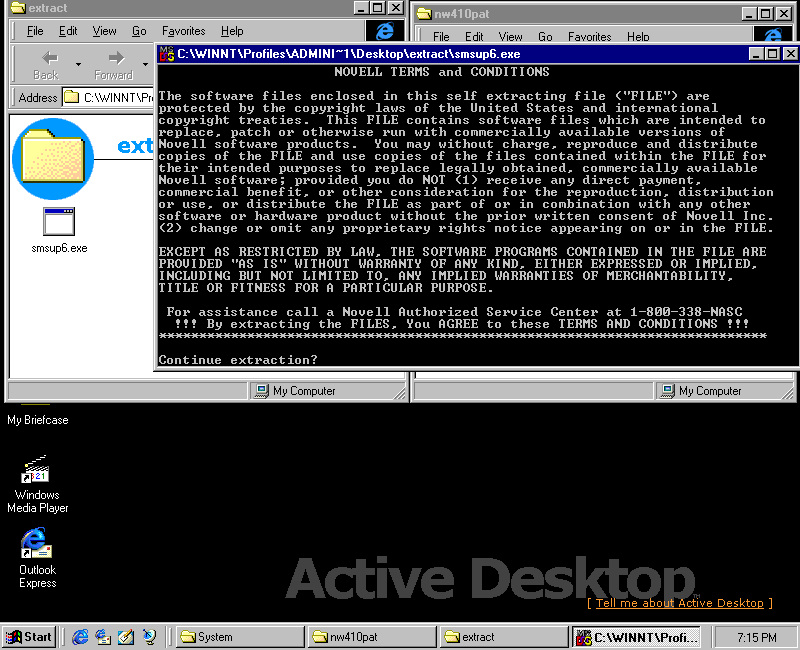Image resolution: width=800 pixels, height=650 pixels.
Task: Expand the Forward history dropdown arrow
Action: [145, 65]
